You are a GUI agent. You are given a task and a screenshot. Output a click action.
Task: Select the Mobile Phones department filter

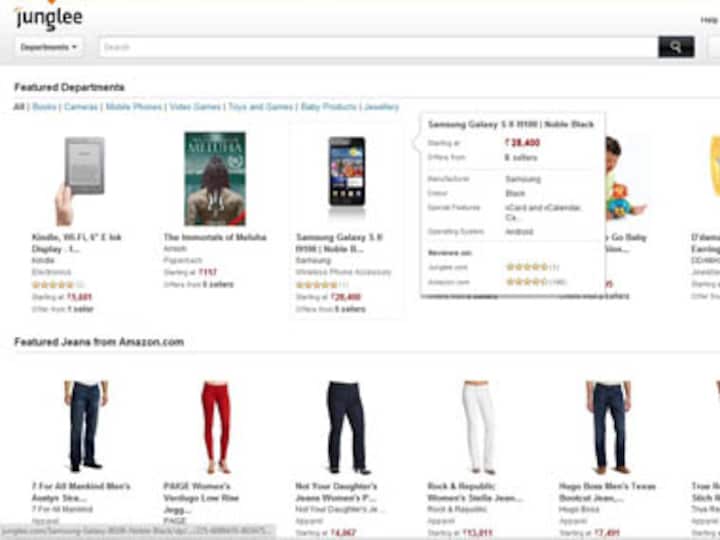click(x=134, y=107)
